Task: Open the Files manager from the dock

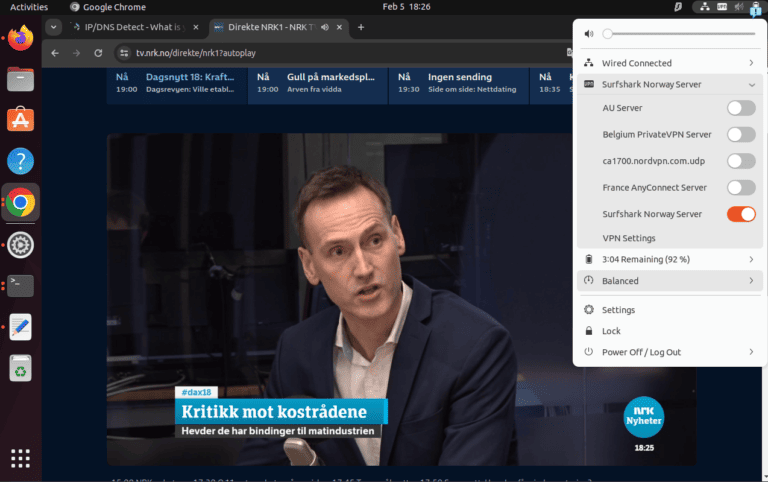Action: (20, 80)
